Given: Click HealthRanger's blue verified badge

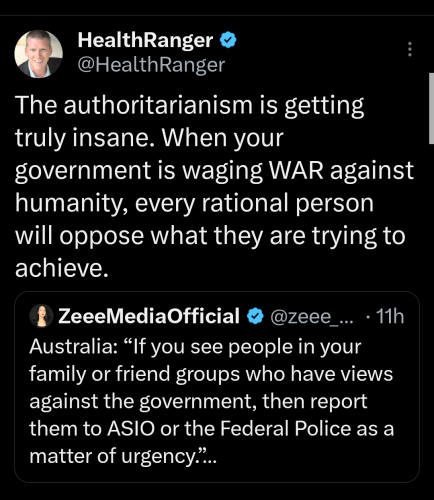Looking at the screenshot, I should pyautogui.click(x=228, y=40).
